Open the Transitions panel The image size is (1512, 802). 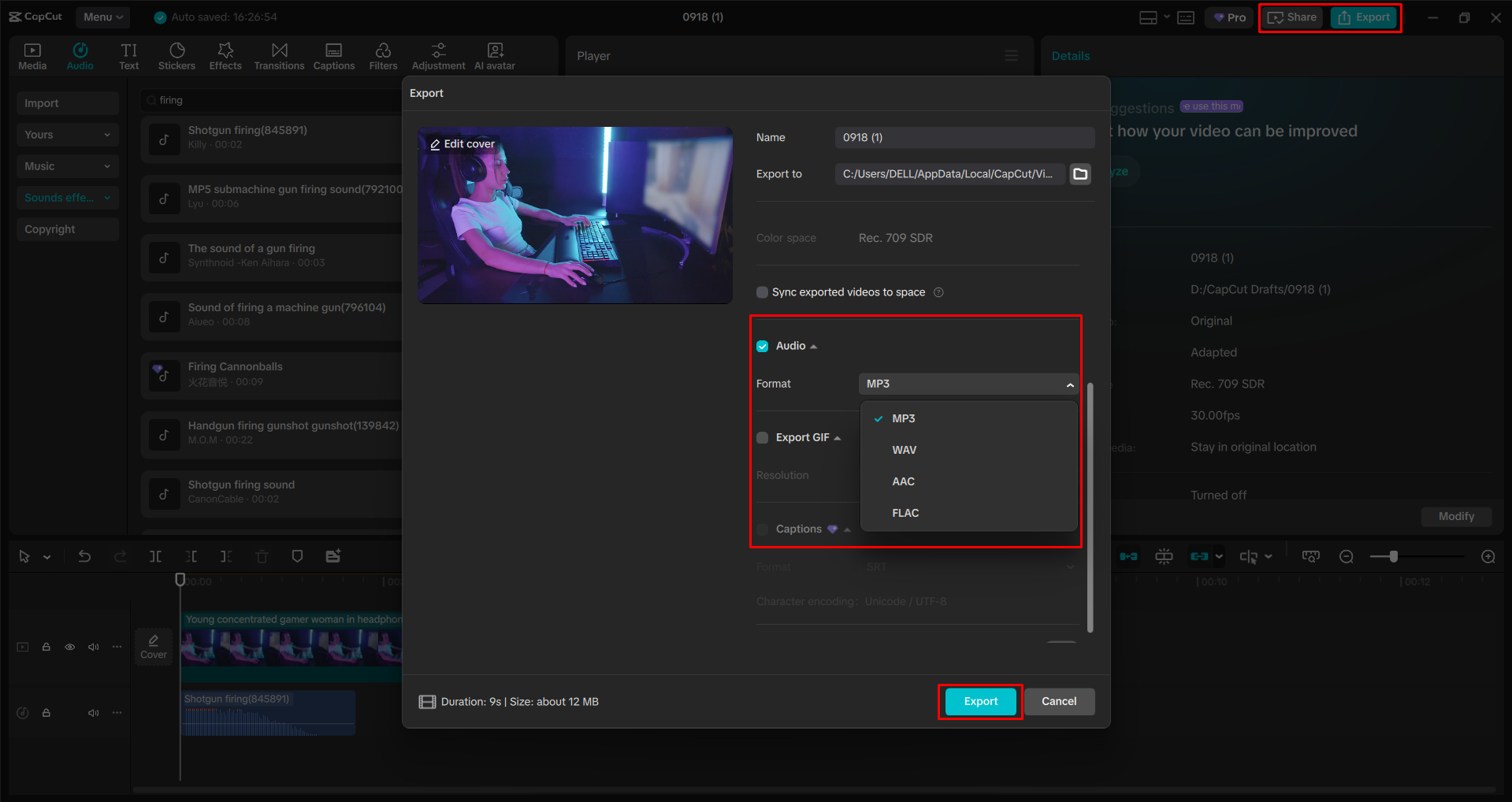(279, 55)
